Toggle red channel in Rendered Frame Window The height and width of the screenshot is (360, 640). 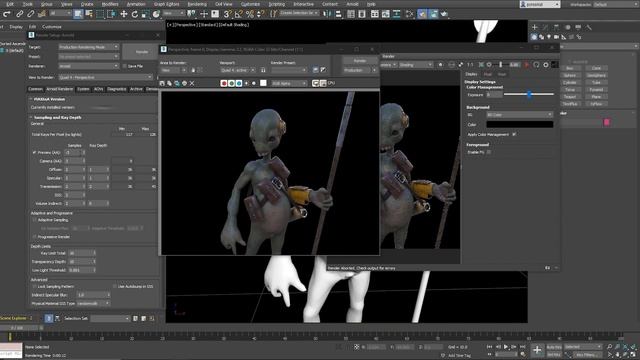click(x=224, y=83)
